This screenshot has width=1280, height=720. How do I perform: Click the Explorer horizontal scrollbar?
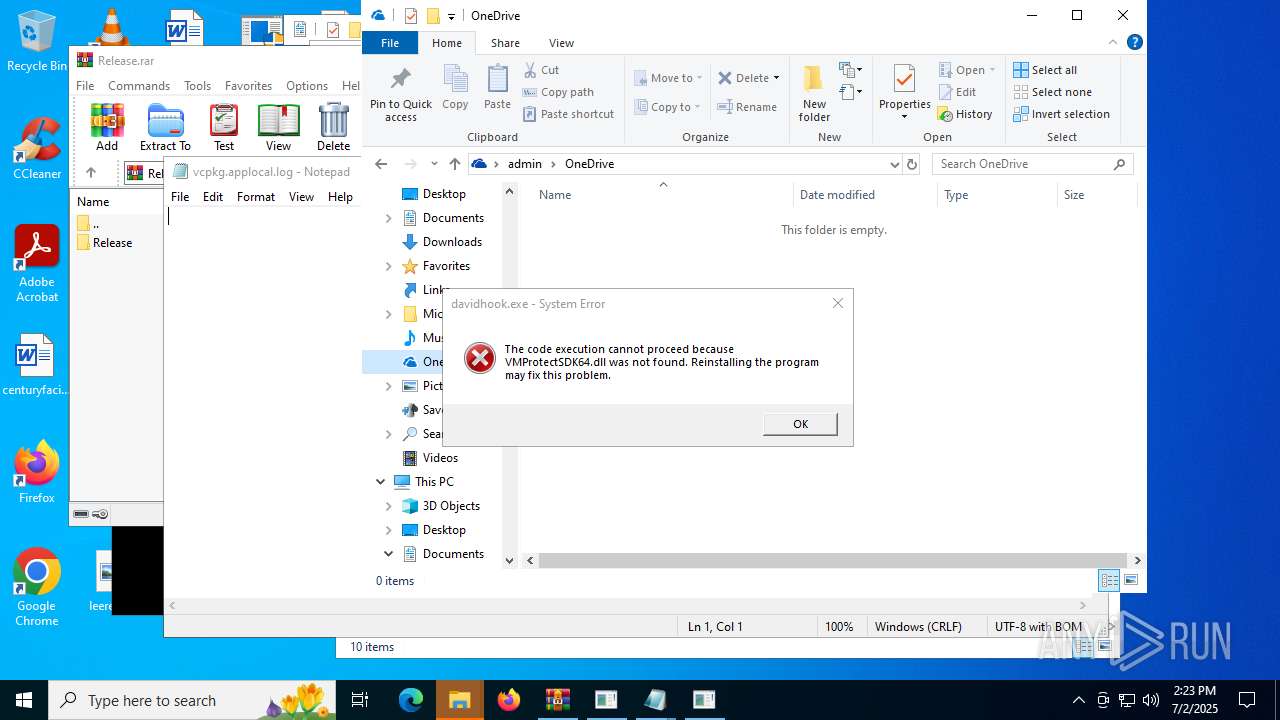(834, 561)
